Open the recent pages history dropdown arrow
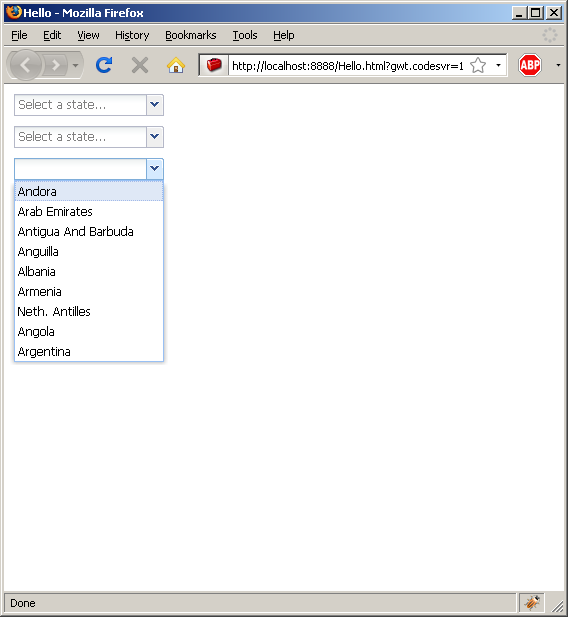The image size is (568, 617). pos(76,65)
